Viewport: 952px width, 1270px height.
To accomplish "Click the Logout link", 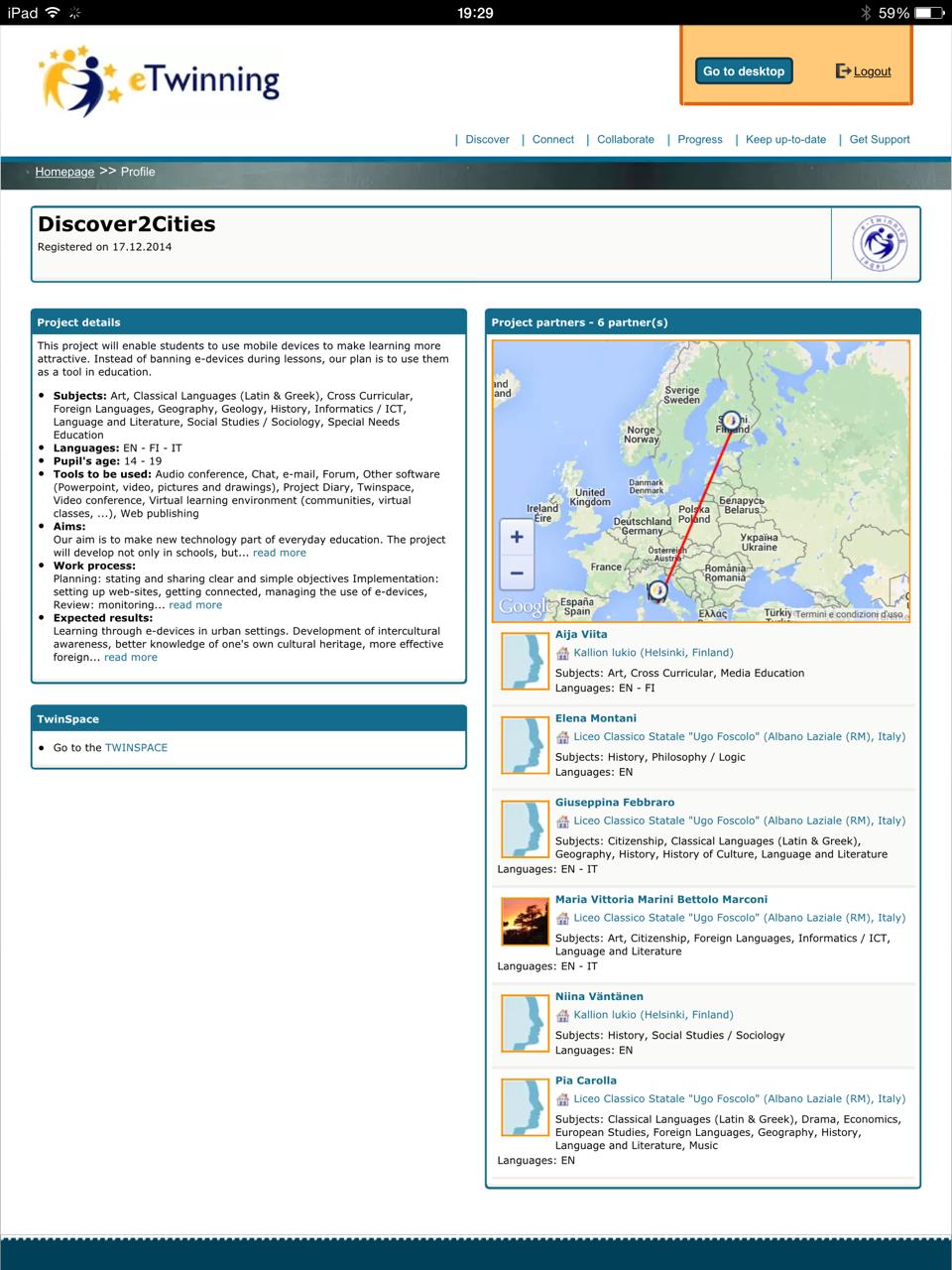I will pyautogui.click(x=873, y=71).
